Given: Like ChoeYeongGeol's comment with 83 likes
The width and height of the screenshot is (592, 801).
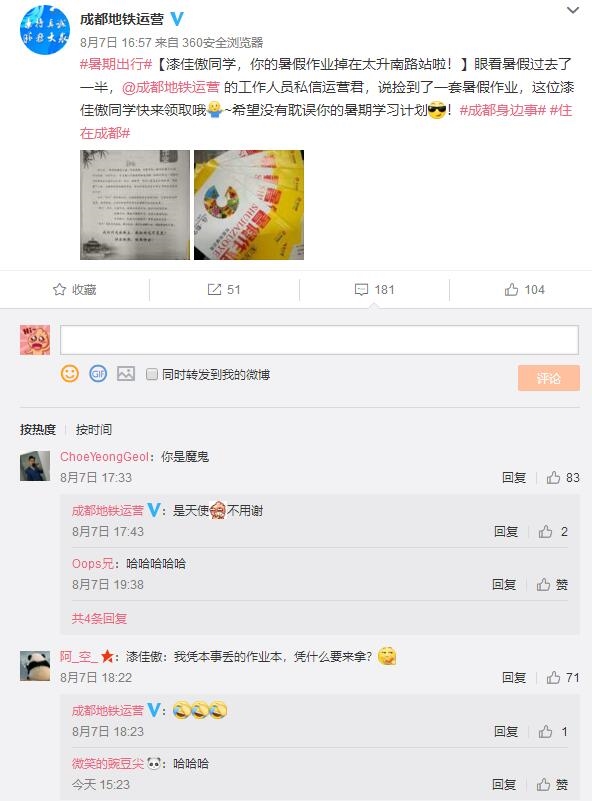Looking at the screenshot, I should 553,478.
